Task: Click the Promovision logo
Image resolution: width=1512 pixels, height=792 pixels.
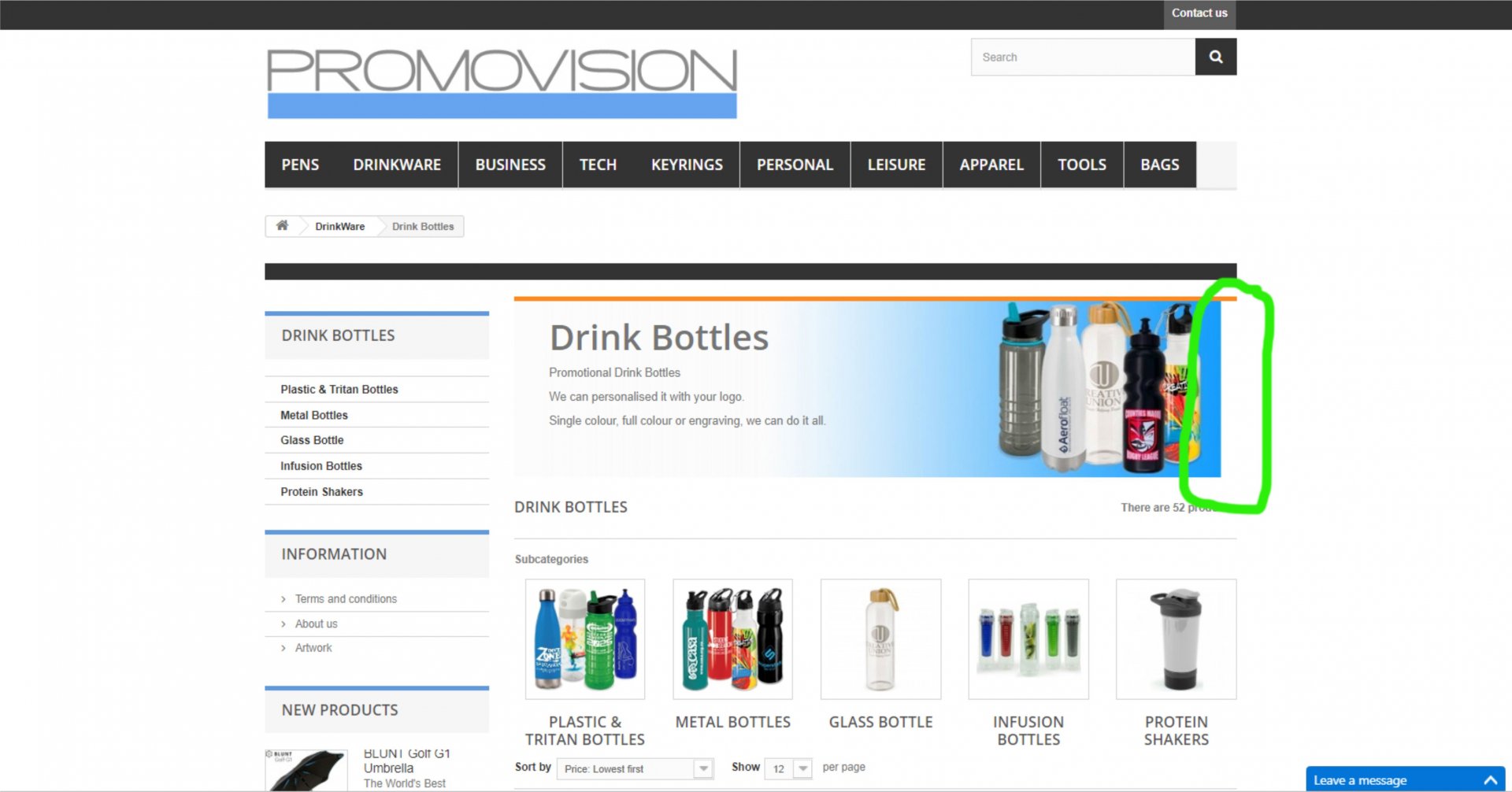Action: [x=502, y=83]
